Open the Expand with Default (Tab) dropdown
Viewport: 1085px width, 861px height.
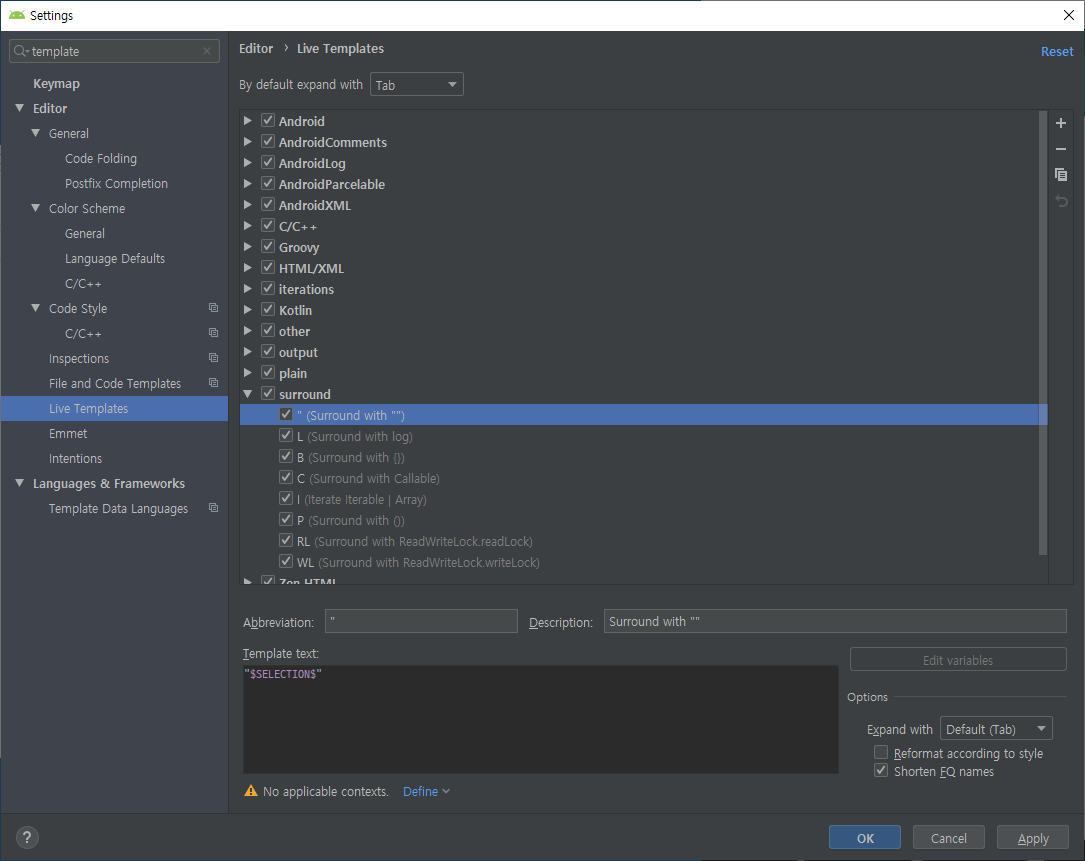pos(996,729)
